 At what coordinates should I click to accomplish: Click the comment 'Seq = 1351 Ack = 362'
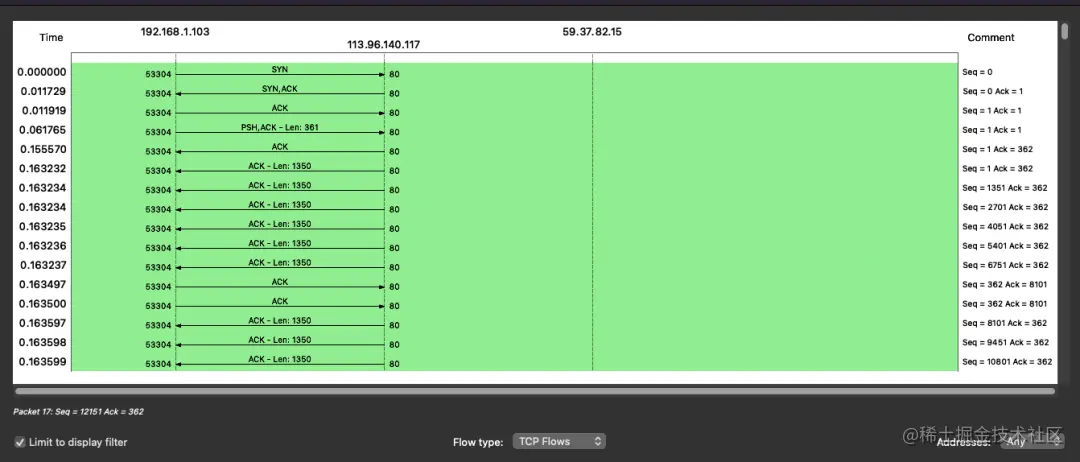click(x=1005, y=187)
